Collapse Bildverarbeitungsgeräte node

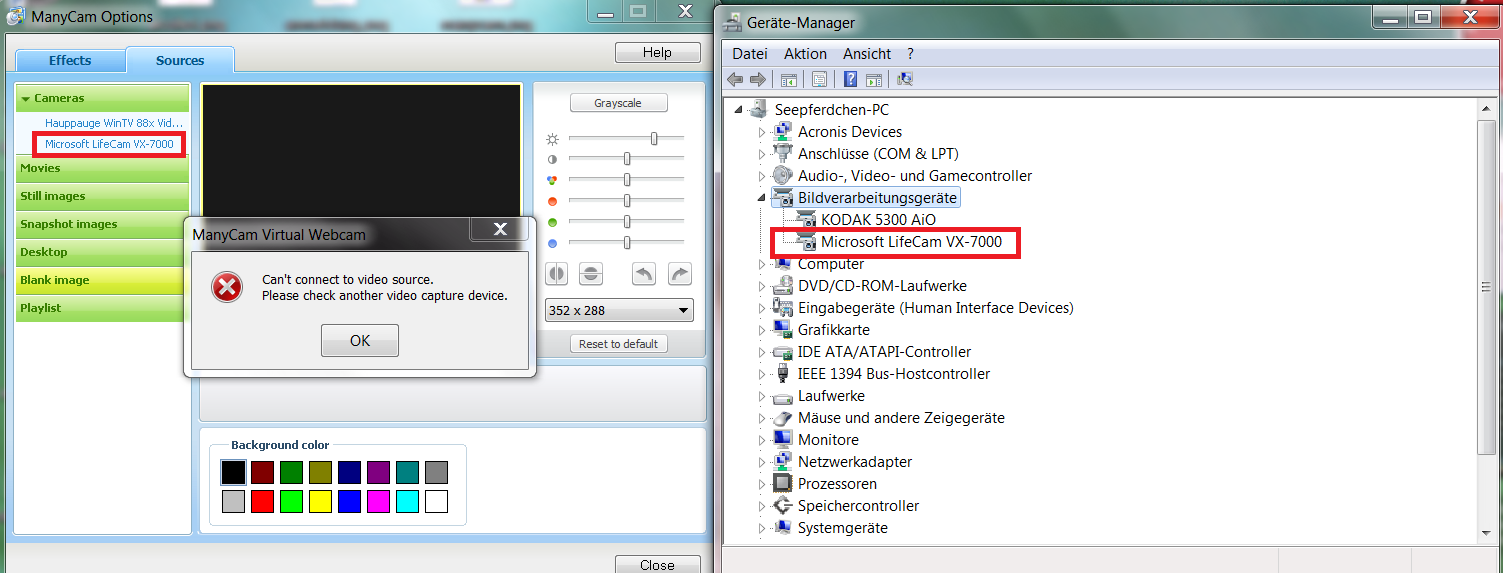[x=762, y=198]
